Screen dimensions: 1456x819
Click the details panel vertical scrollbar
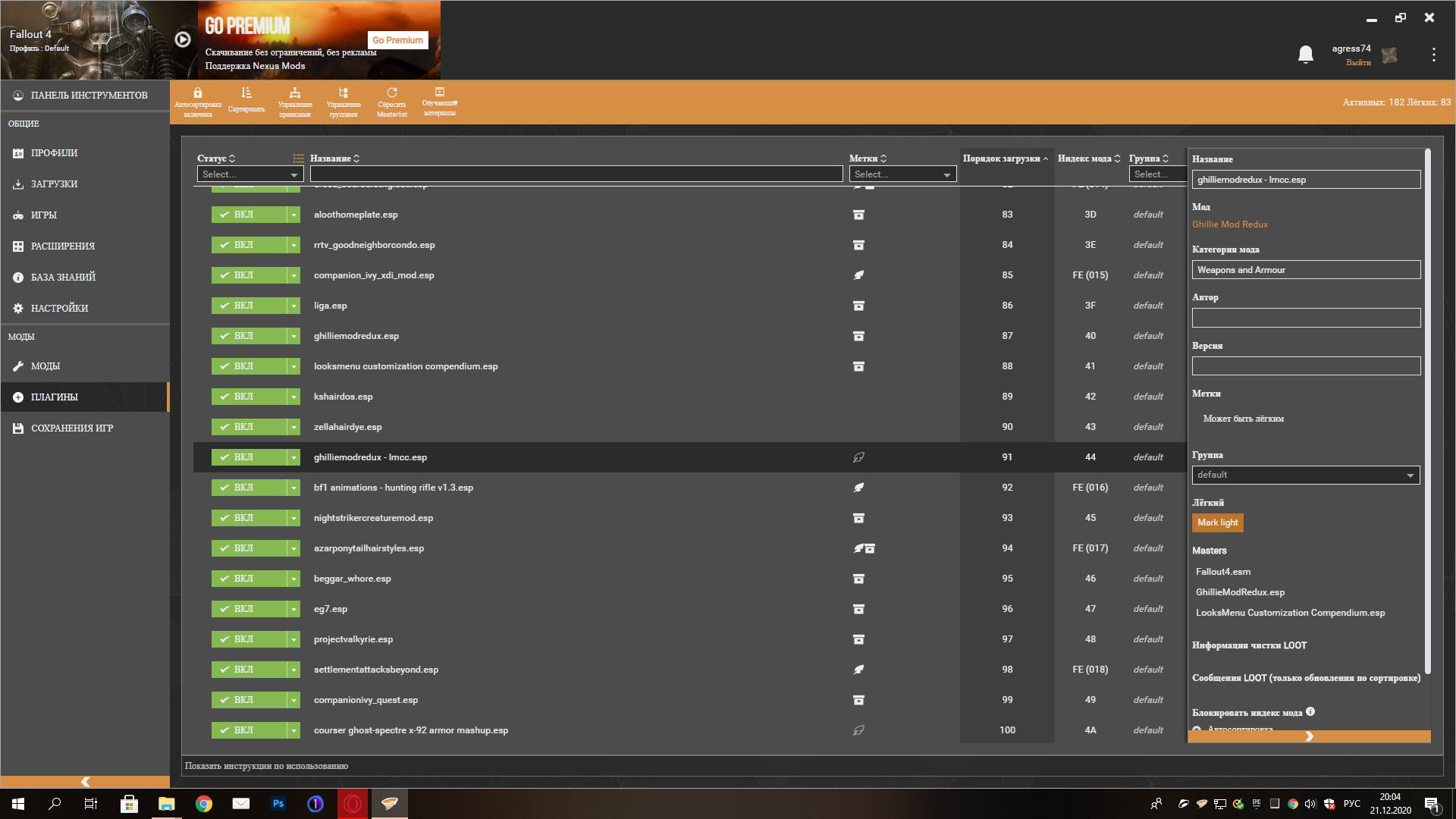(1427, 409)
